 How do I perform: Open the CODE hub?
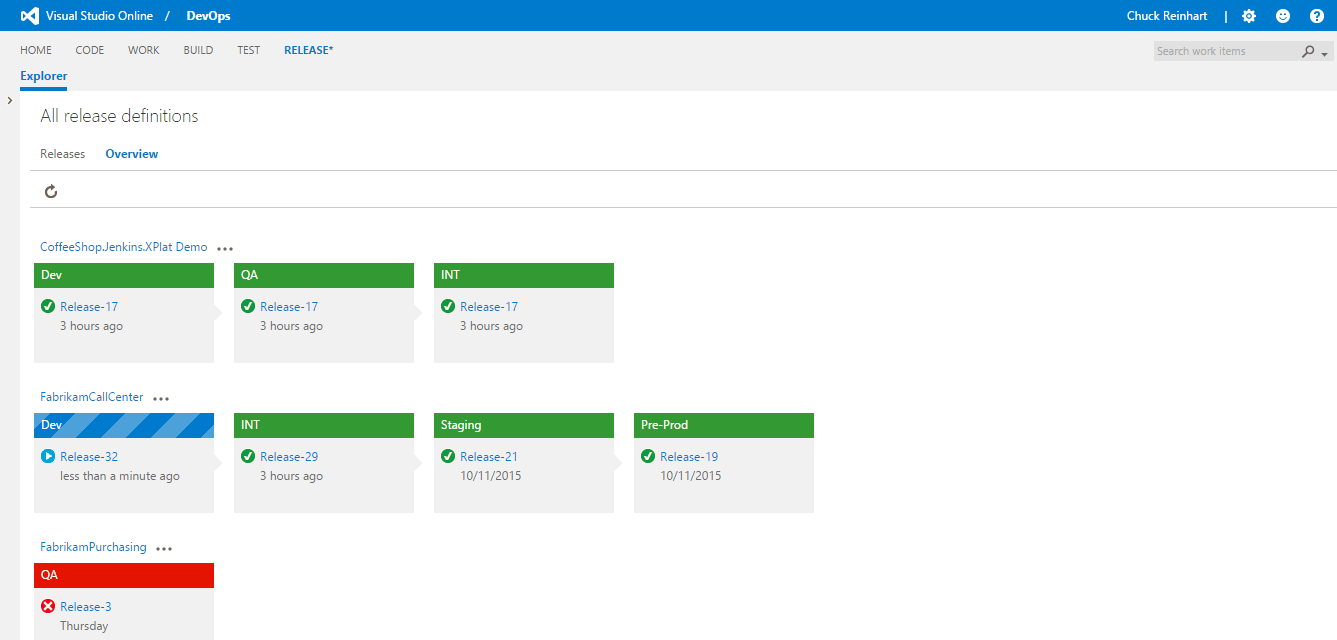coord(90,50)
